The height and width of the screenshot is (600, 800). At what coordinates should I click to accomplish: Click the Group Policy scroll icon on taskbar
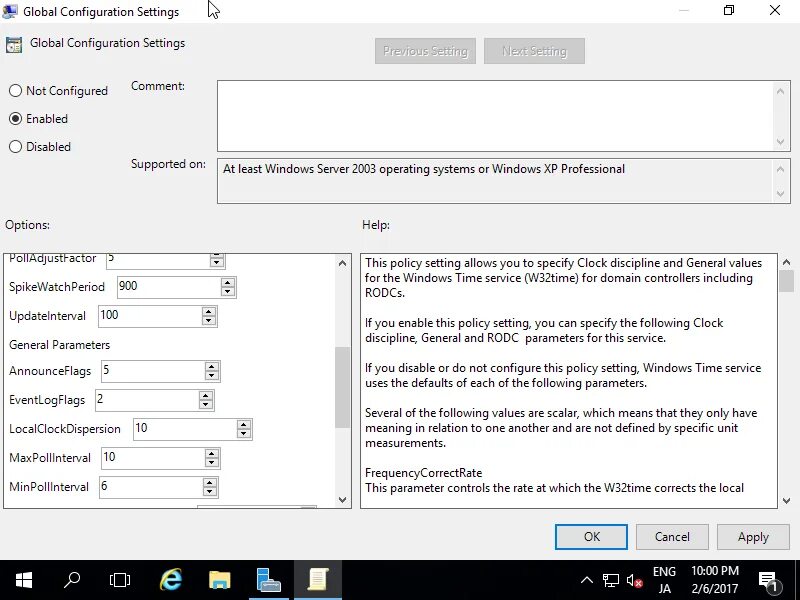(317, 580)
